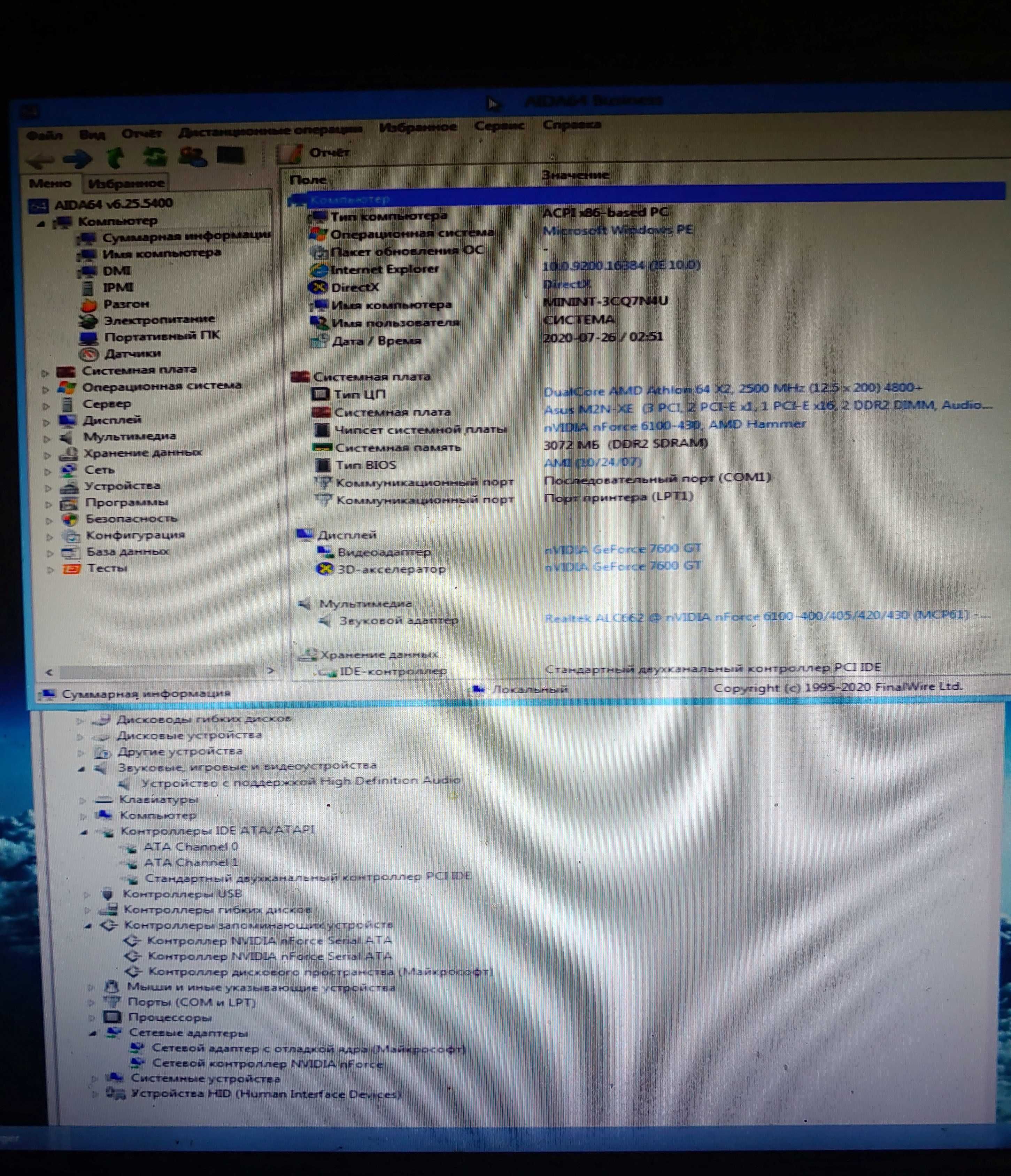Viewport: 1011px width, 1176px height.
Task: Click the Устройства icon in tree
Action: [x=70, y=487]
